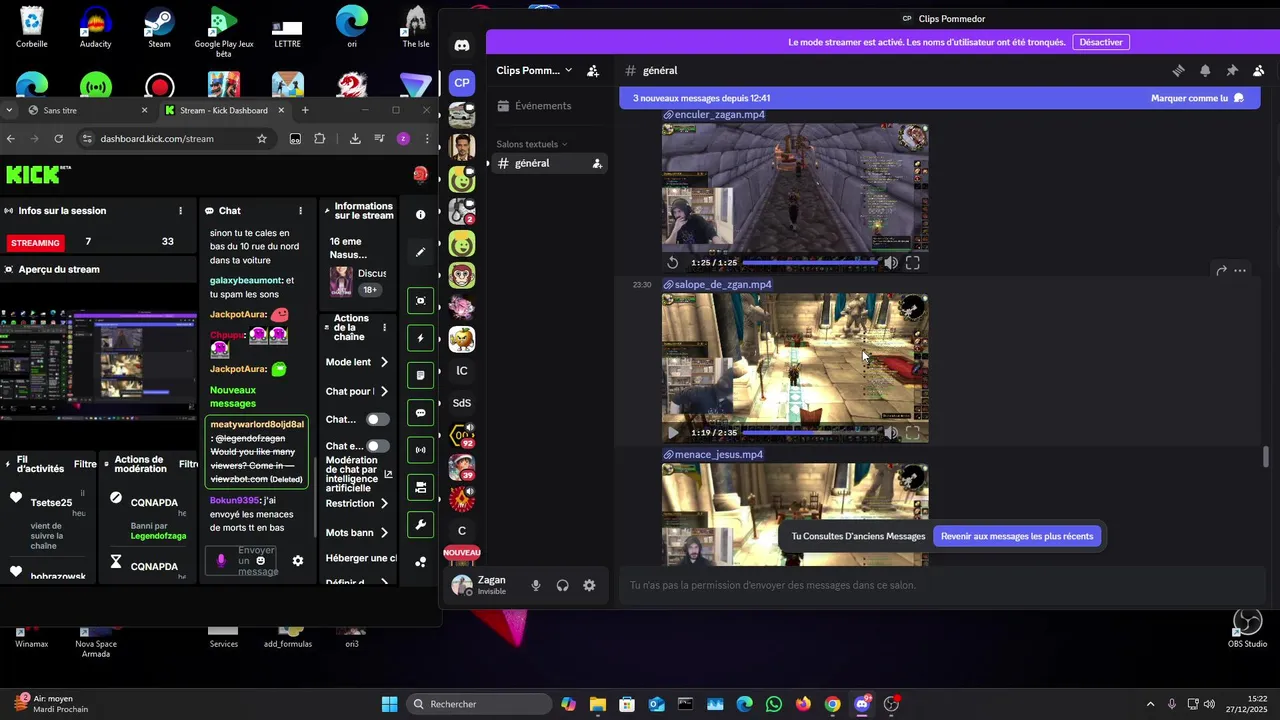Toggle Kick chat bubble panel icon
Image resolution: width=1280 pixels, height=720 pixels.
[420, 413]
